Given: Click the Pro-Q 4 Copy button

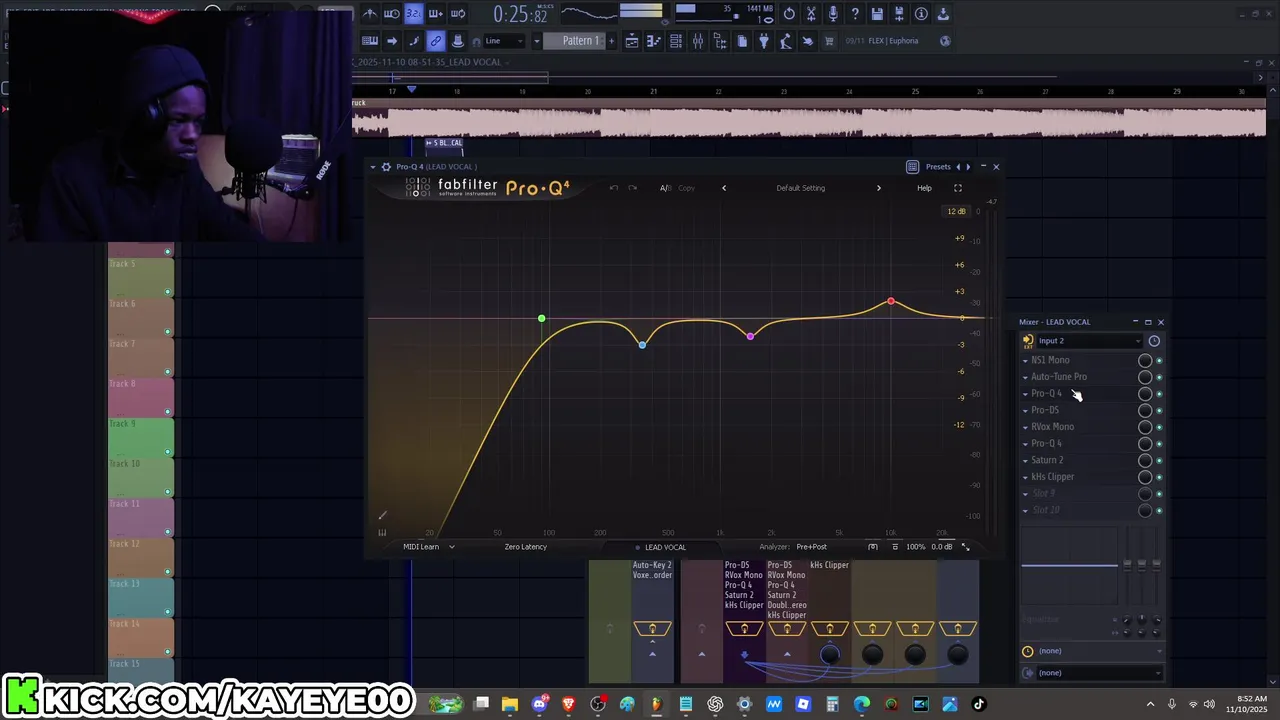Looking at the screenshot, I should (687, 188).
